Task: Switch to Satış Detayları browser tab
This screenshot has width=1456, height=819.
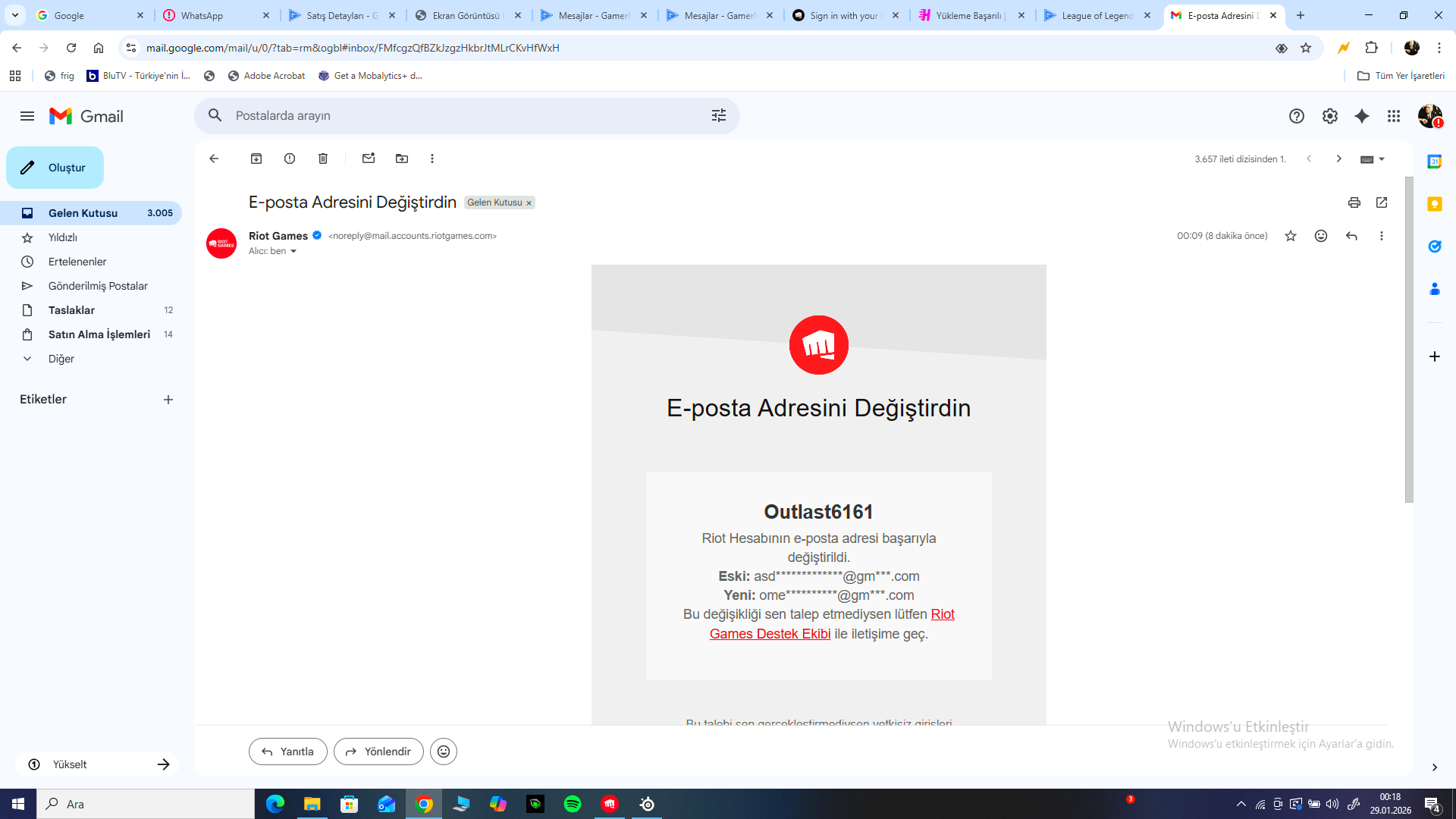Action: pos(342,15)
